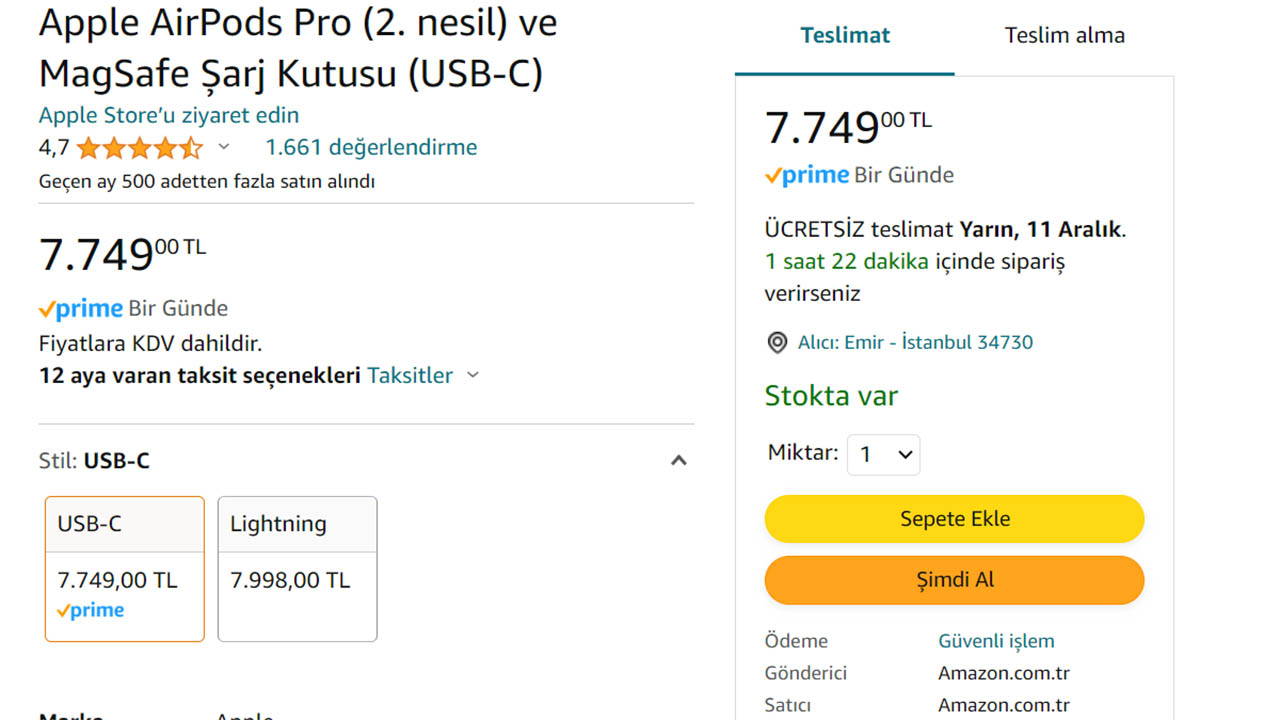Open the Miktar quantity dropdown
The width and height of the screenshot is (1280, 720).
point(883,455)
